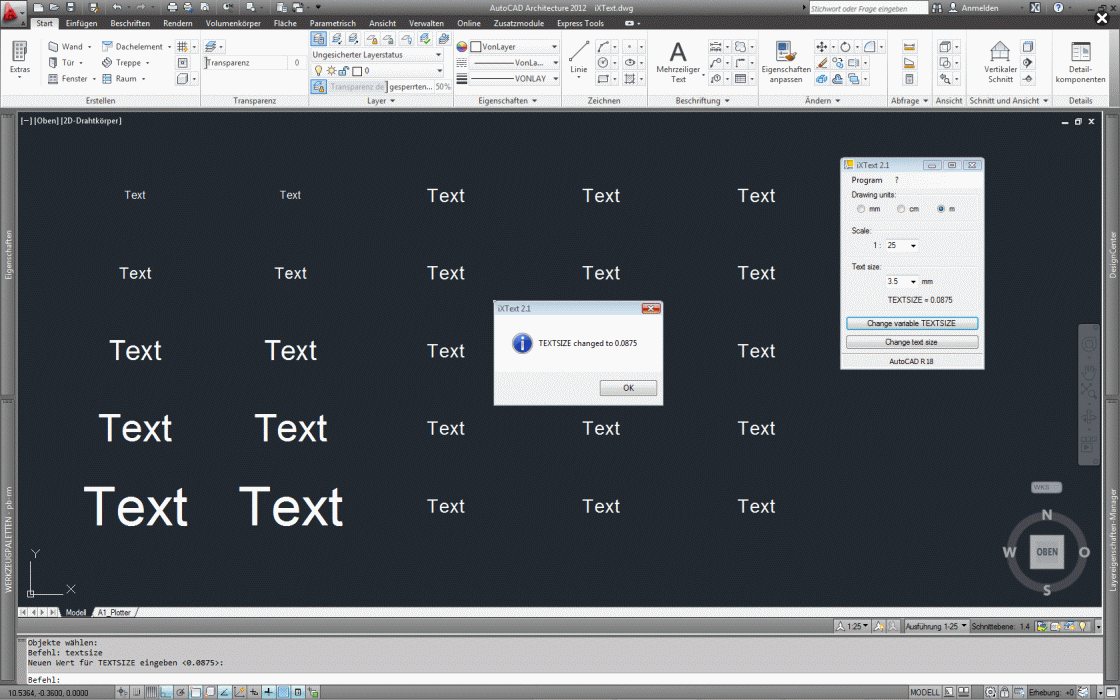Screen dimensions: 1120x700
Task: Switch to the A1_Plotter layout tab
Action: pyautogui.click(x=114, y=612)
